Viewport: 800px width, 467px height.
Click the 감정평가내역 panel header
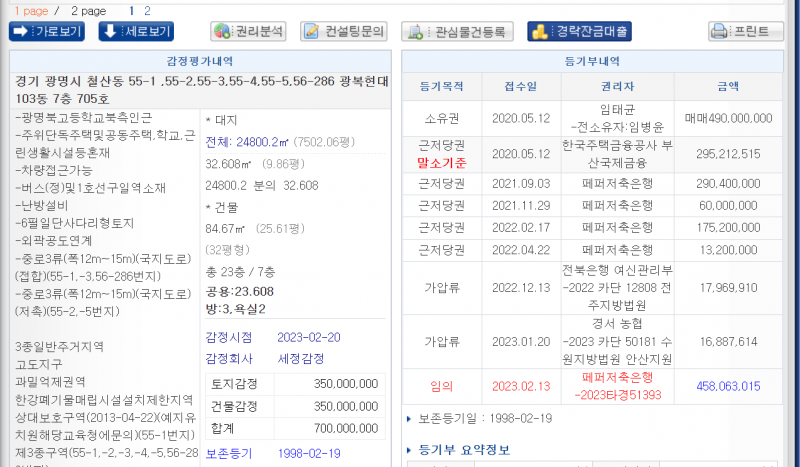tap(200, 61)
